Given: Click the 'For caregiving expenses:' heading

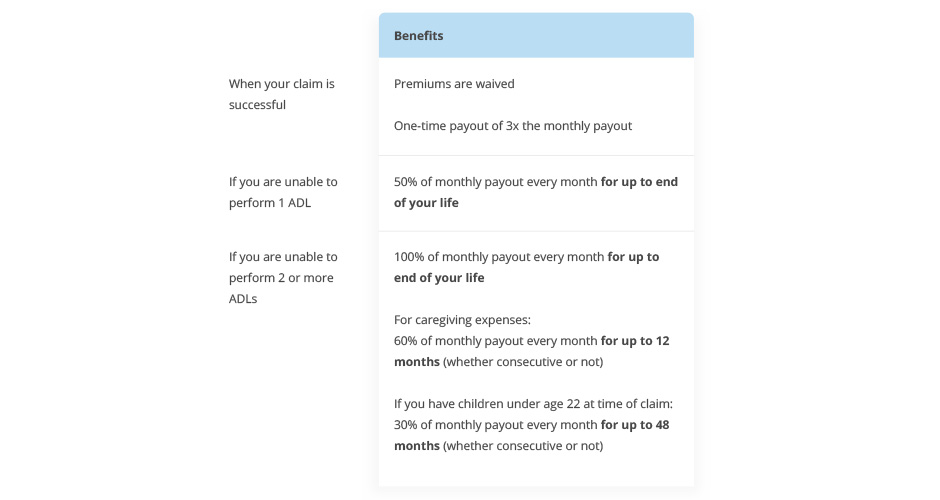Looking at the screenshot, I should coord(462,320).
